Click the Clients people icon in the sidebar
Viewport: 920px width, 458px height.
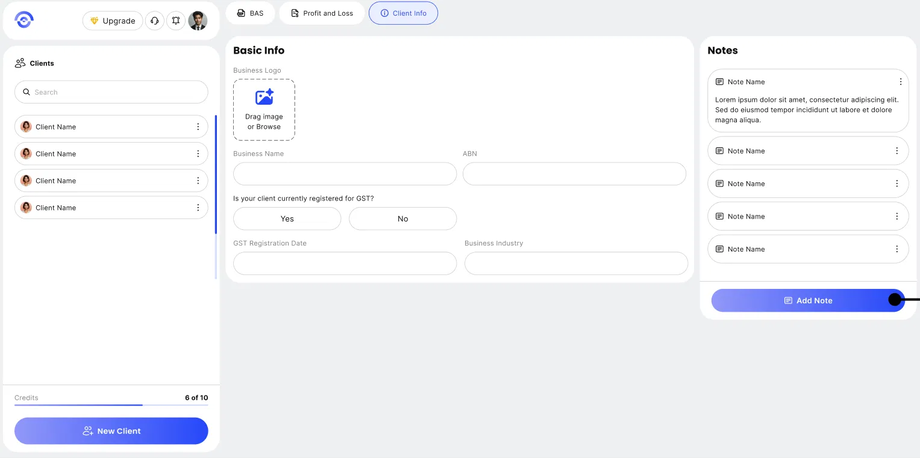coord(20,63)
